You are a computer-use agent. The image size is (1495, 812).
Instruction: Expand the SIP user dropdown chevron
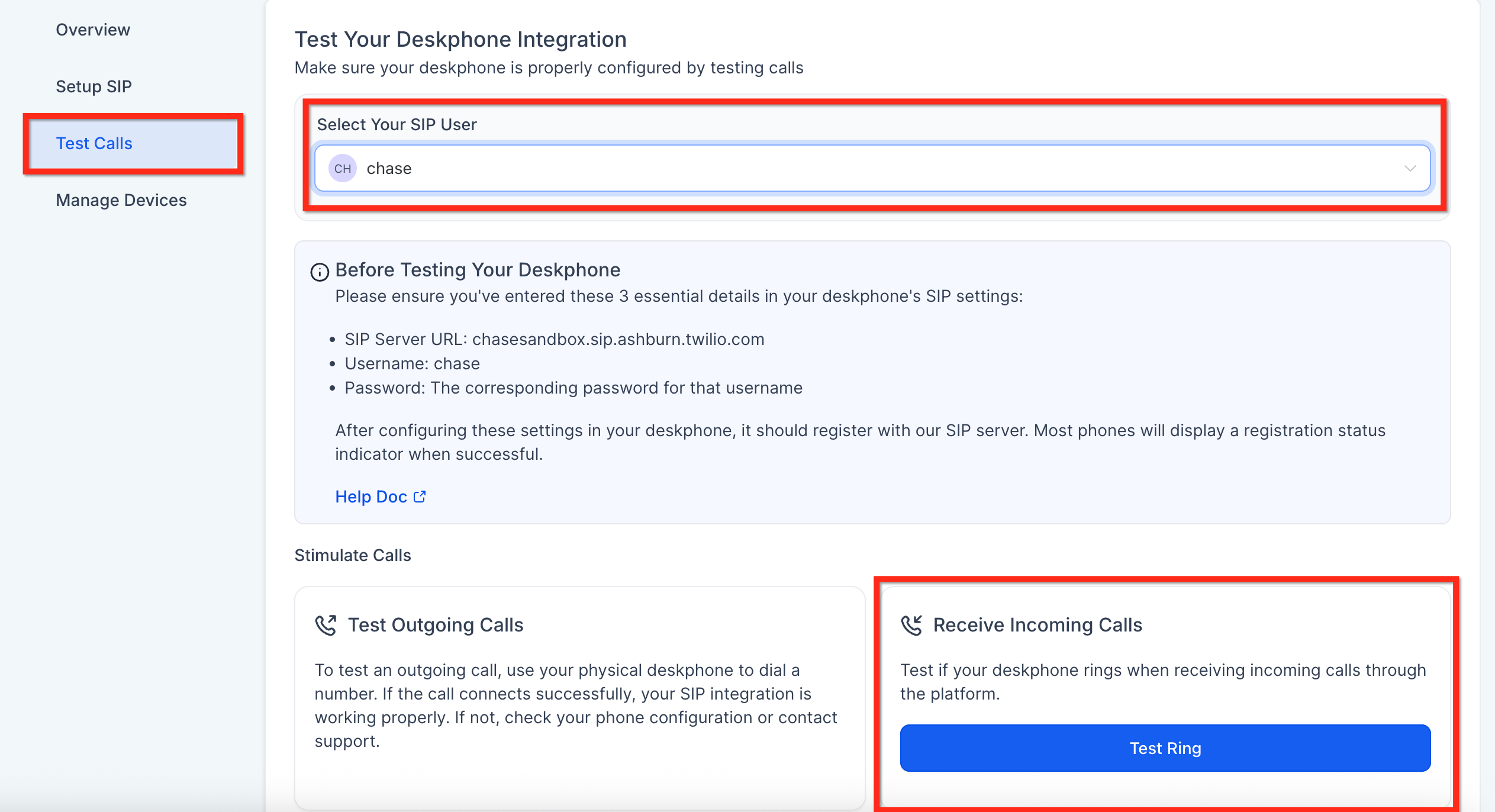click(x=1410, y=169)
